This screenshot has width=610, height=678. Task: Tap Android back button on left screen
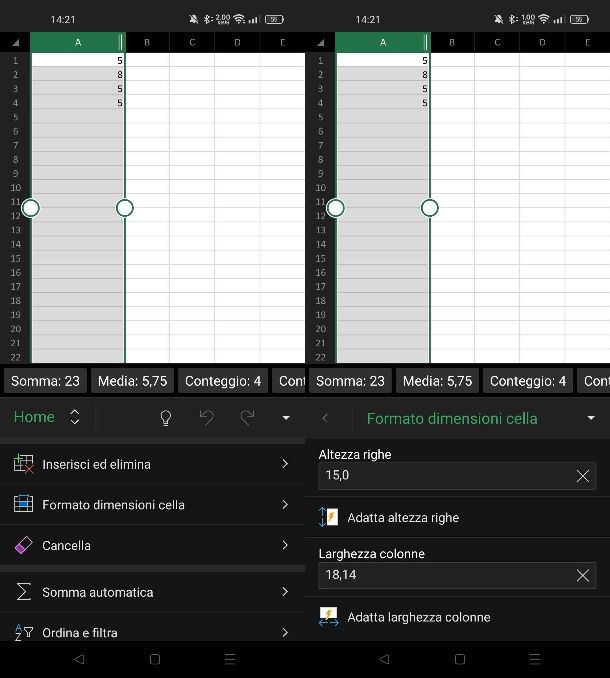(x=79, y=659)
